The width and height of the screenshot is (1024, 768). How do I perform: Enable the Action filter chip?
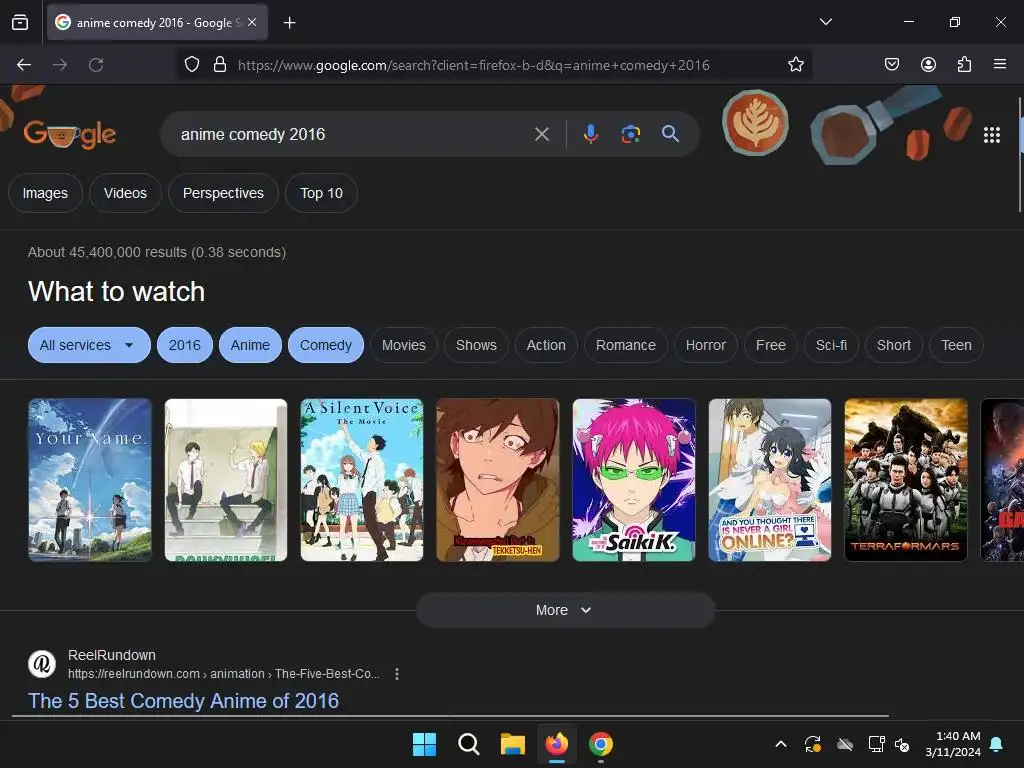[x=546, y=345]
